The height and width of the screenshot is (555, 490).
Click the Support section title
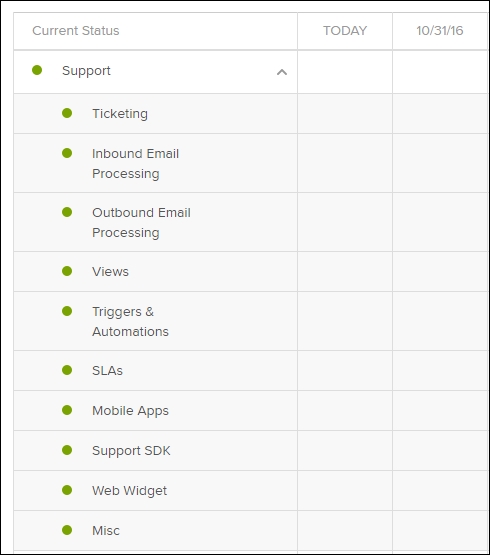[86, 71]
